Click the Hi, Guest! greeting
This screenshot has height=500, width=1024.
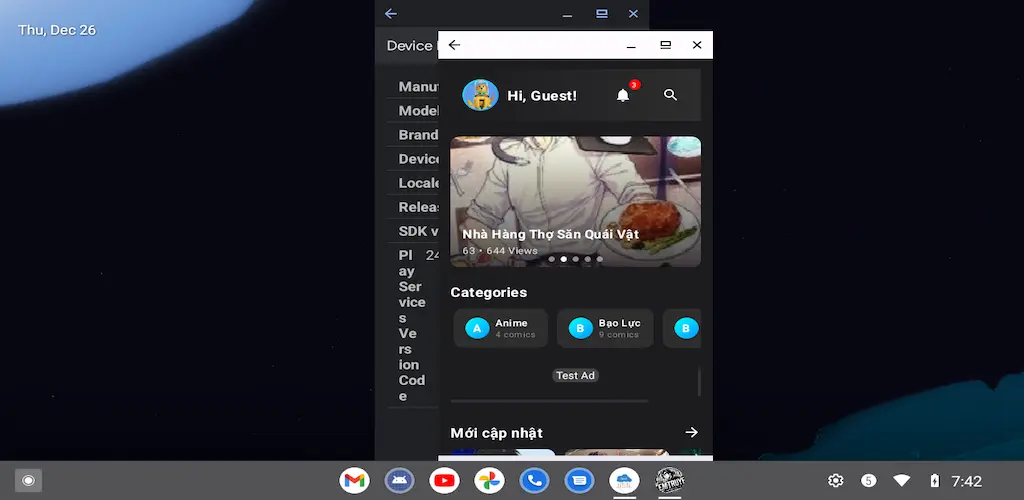coord(542,96)
